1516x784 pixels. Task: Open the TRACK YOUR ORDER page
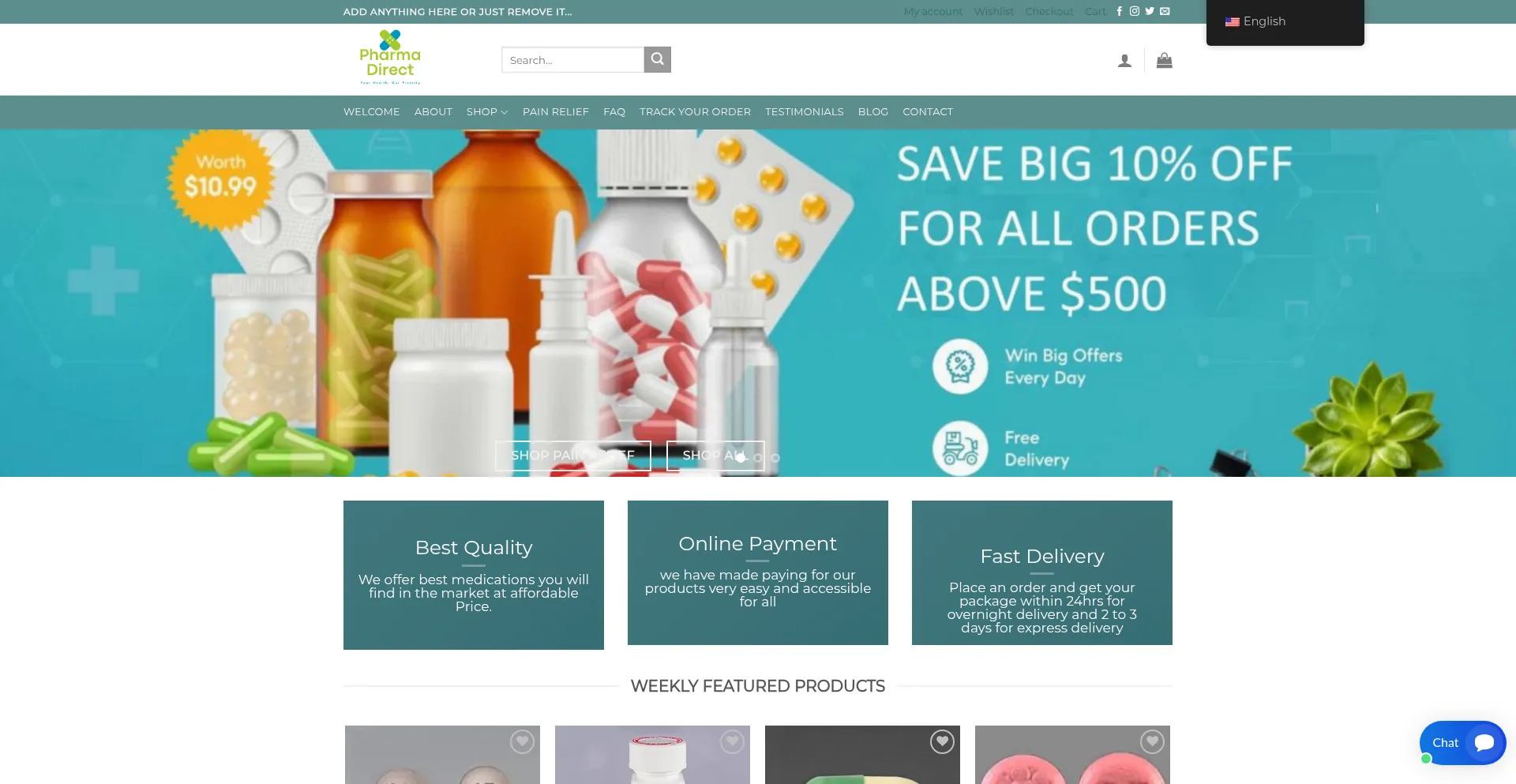[695, 112]
